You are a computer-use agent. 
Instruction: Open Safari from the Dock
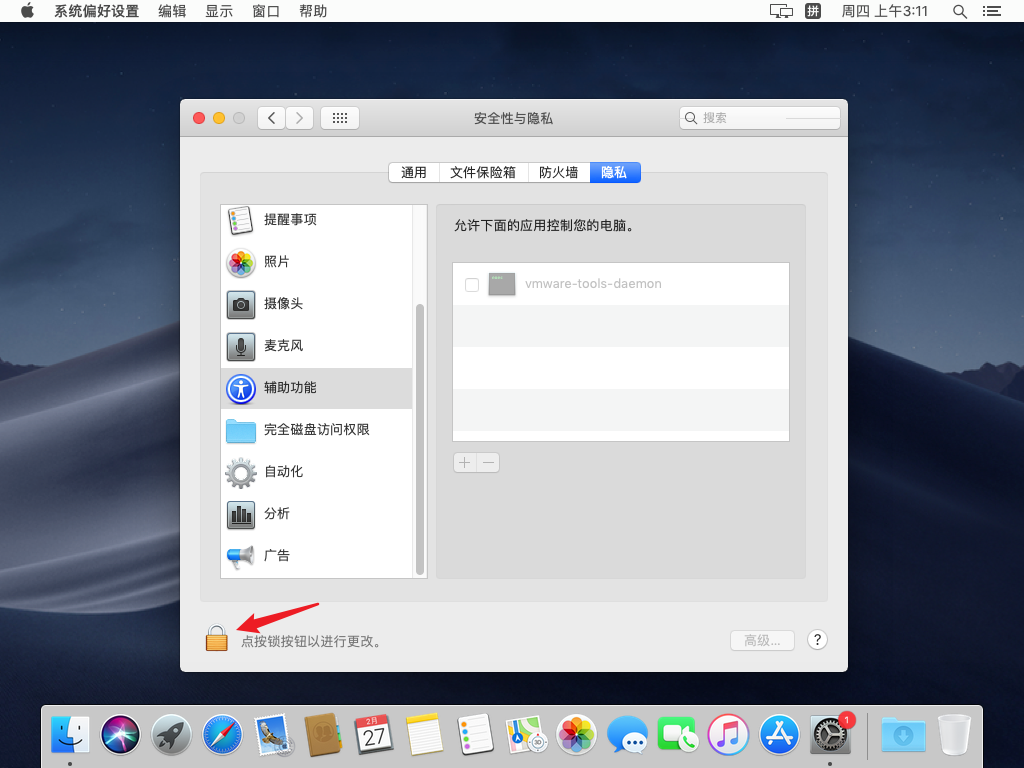[x=222, y=735]
